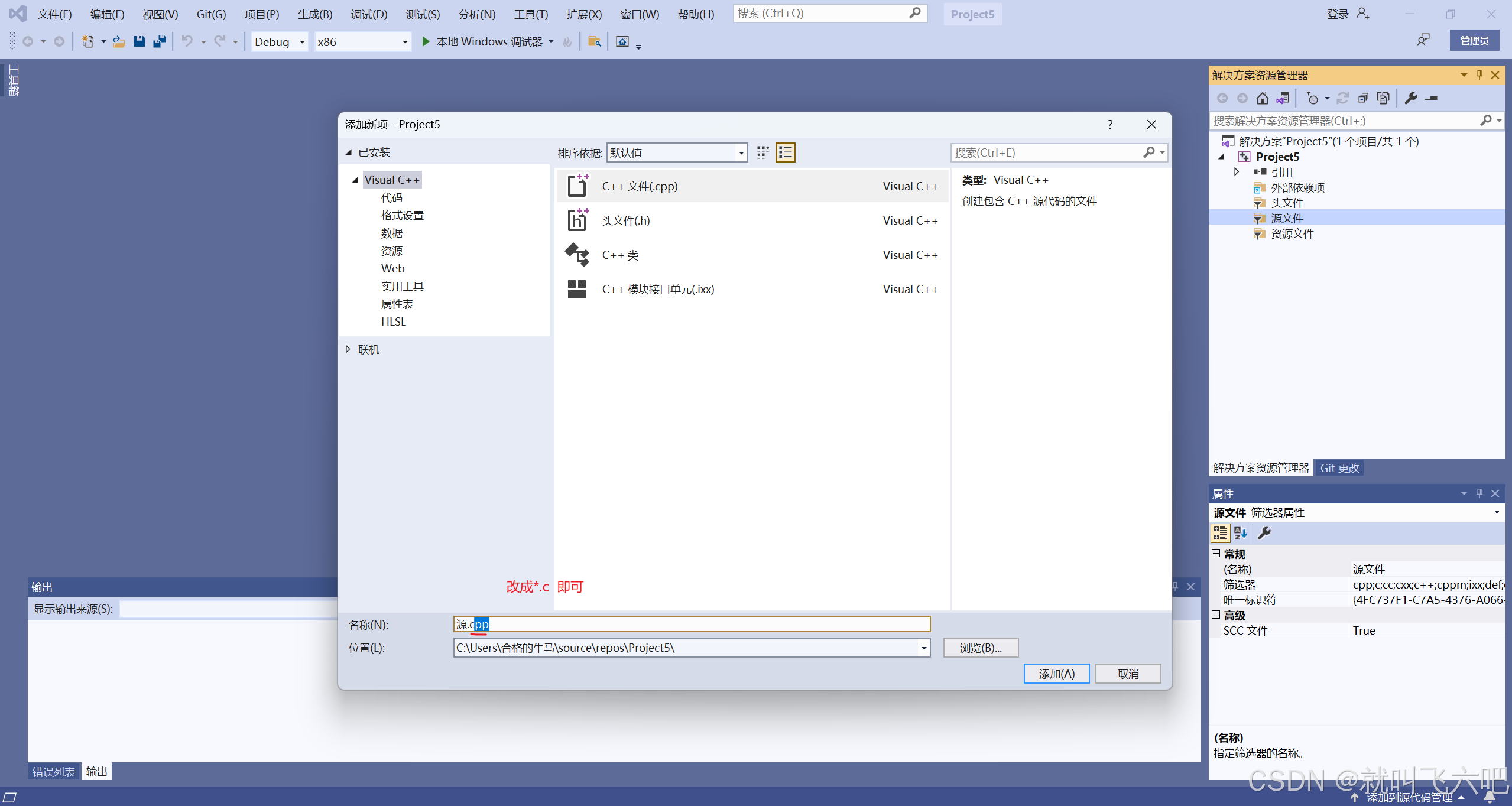Select the Header File (.h) template

pos(625,220)
